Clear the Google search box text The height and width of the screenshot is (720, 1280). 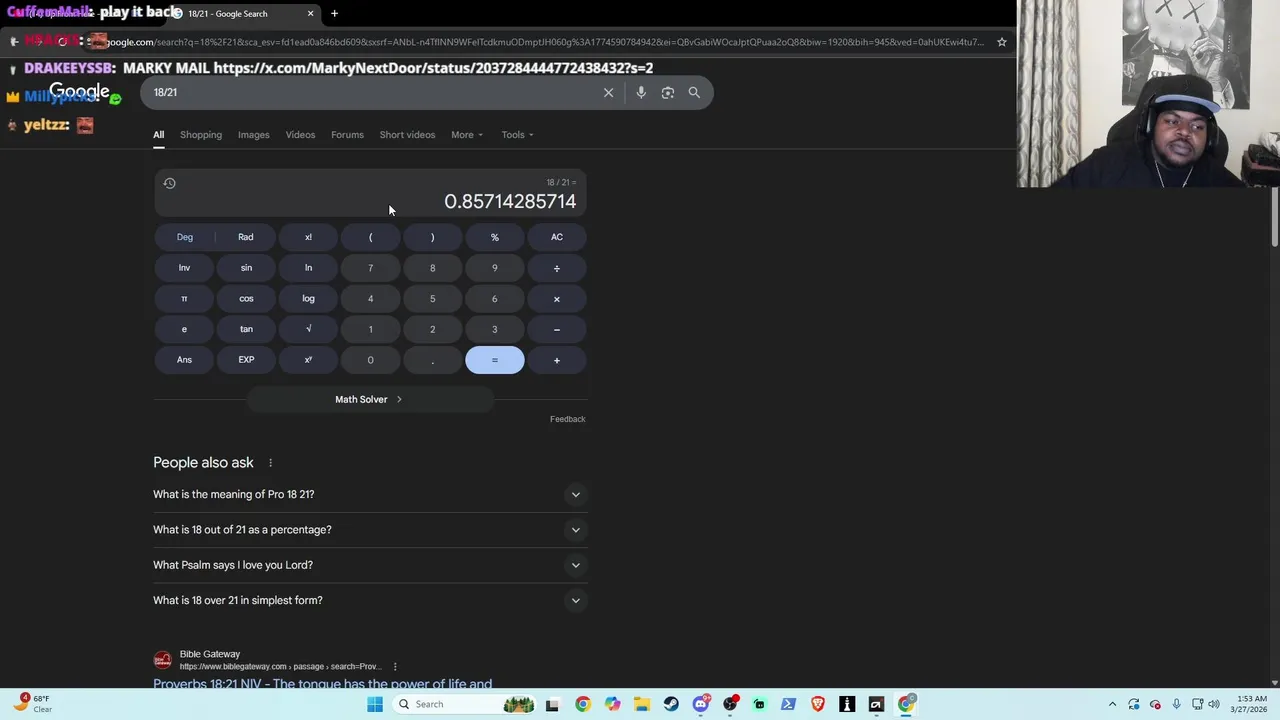pos(608,92)
